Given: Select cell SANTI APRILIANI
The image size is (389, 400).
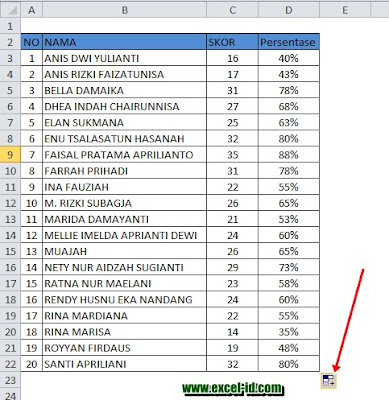Looking at the screenshot, I should pyautogui.click(x=124, y=364).
